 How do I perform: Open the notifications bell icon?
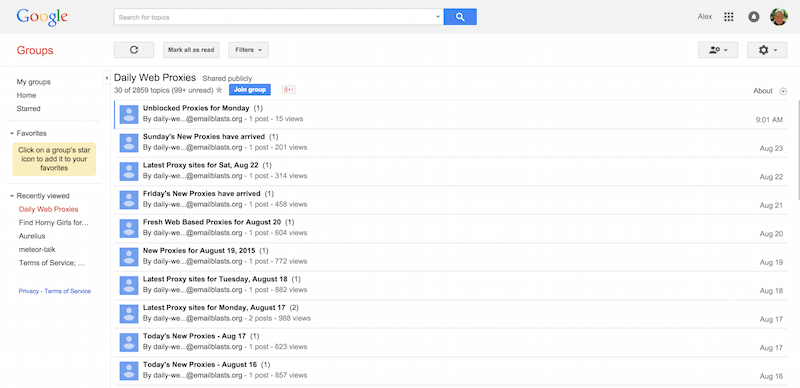click(x=754, y=17)
